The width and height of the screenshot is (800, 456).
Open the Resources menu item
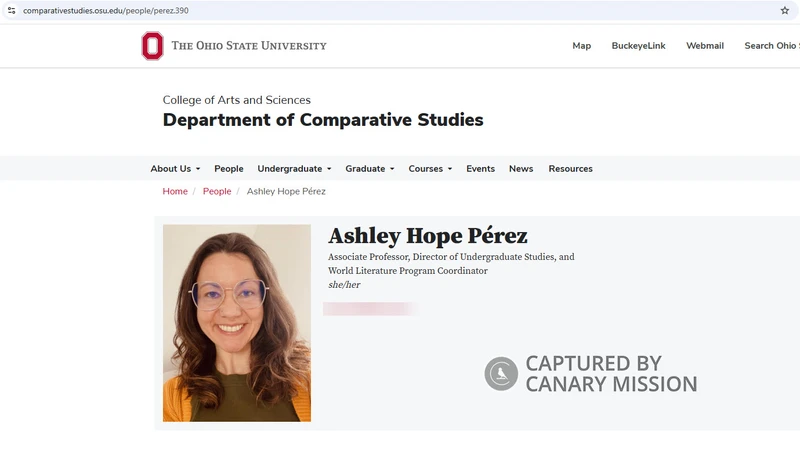pyautogui.click(x=570, y=169)
